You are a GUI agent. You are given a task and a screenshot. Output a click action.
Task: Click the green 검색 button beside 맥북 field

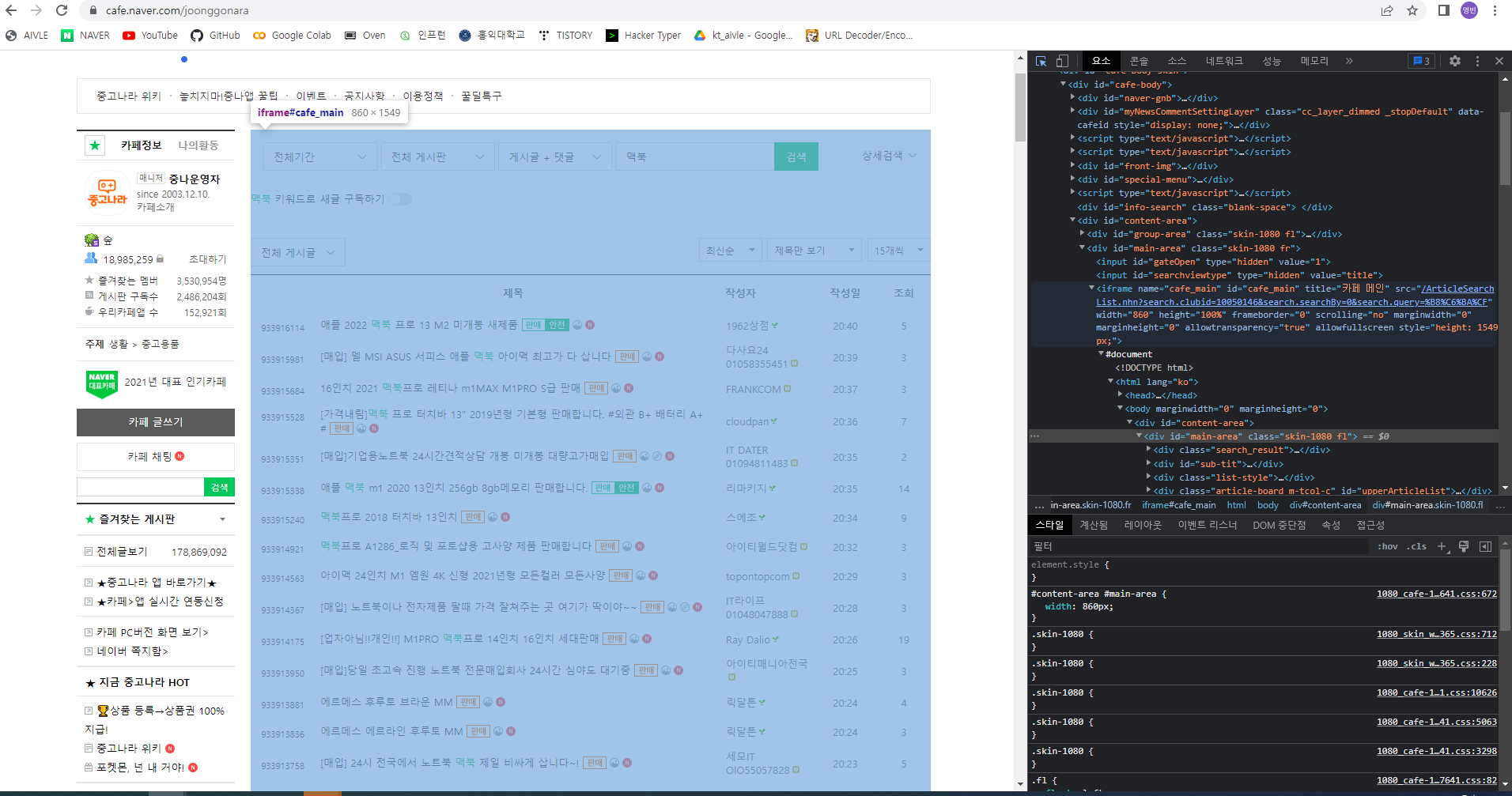pyautogui.click(x=796, y=157)
